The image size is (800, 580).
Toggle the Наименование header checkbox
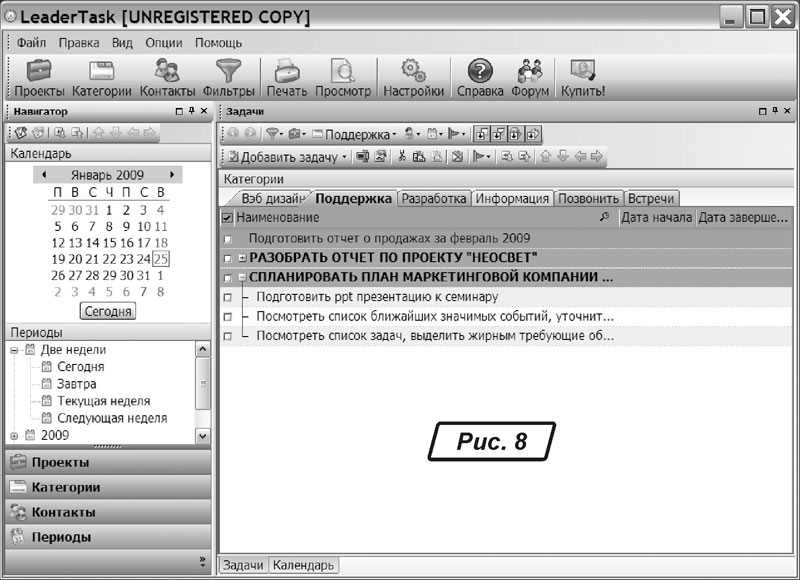[227, 218]
